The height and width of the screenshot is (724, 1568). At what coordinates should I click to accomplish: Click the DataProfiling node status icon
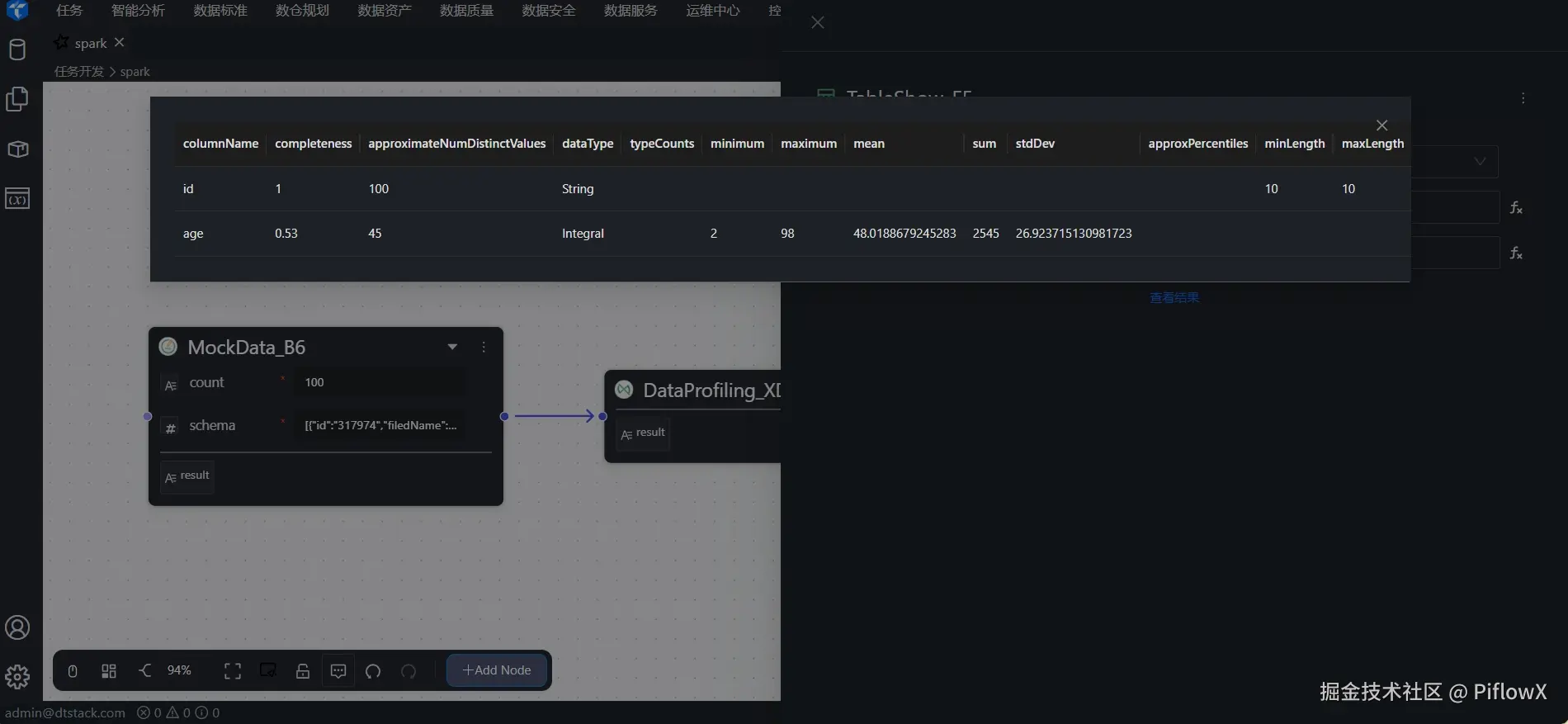pos(625,390)
